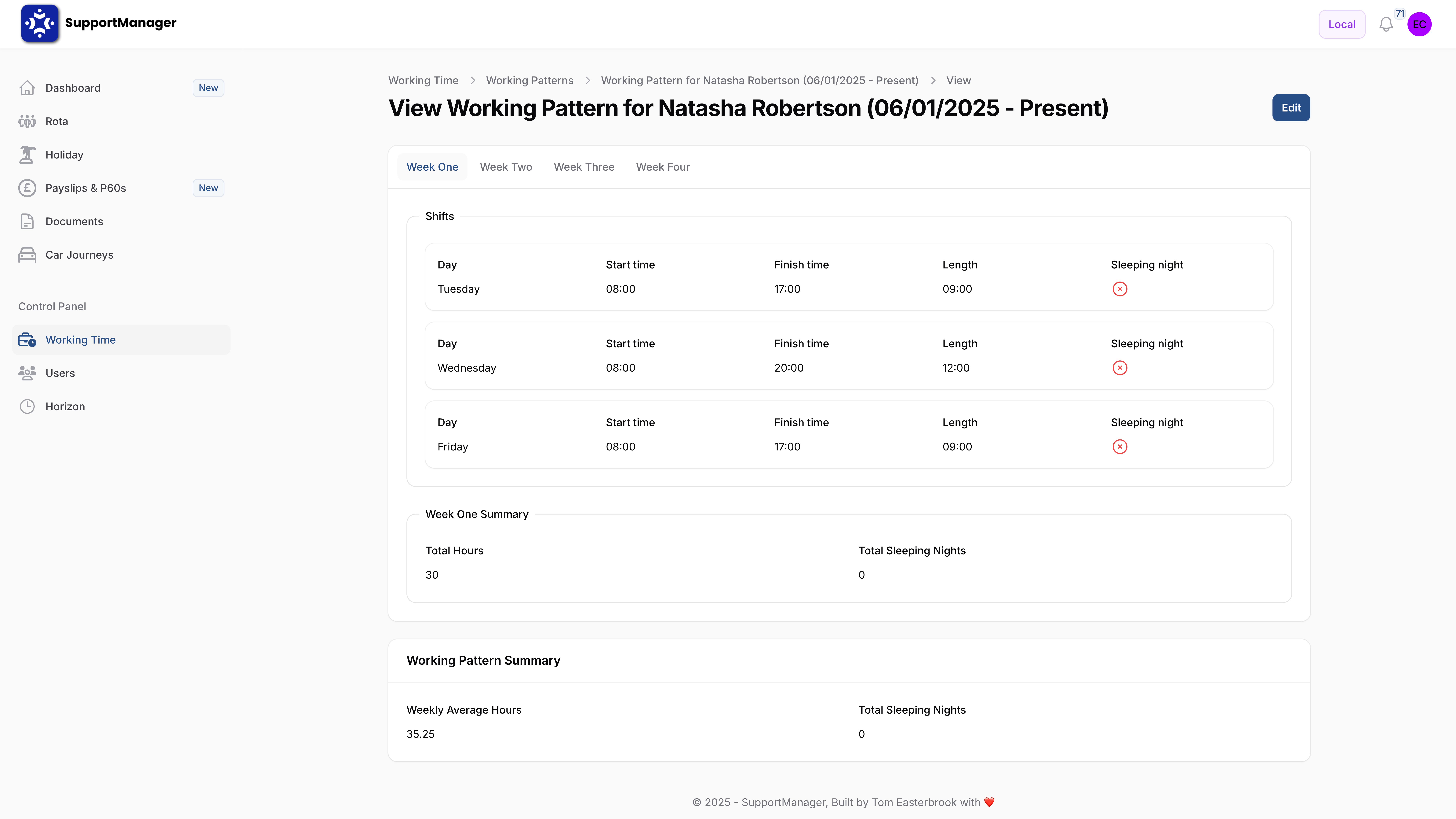Click Tuesday's start time 08:00
Image resolution: width=1456 pixels, height=819 pixels.
pos(621,289)
